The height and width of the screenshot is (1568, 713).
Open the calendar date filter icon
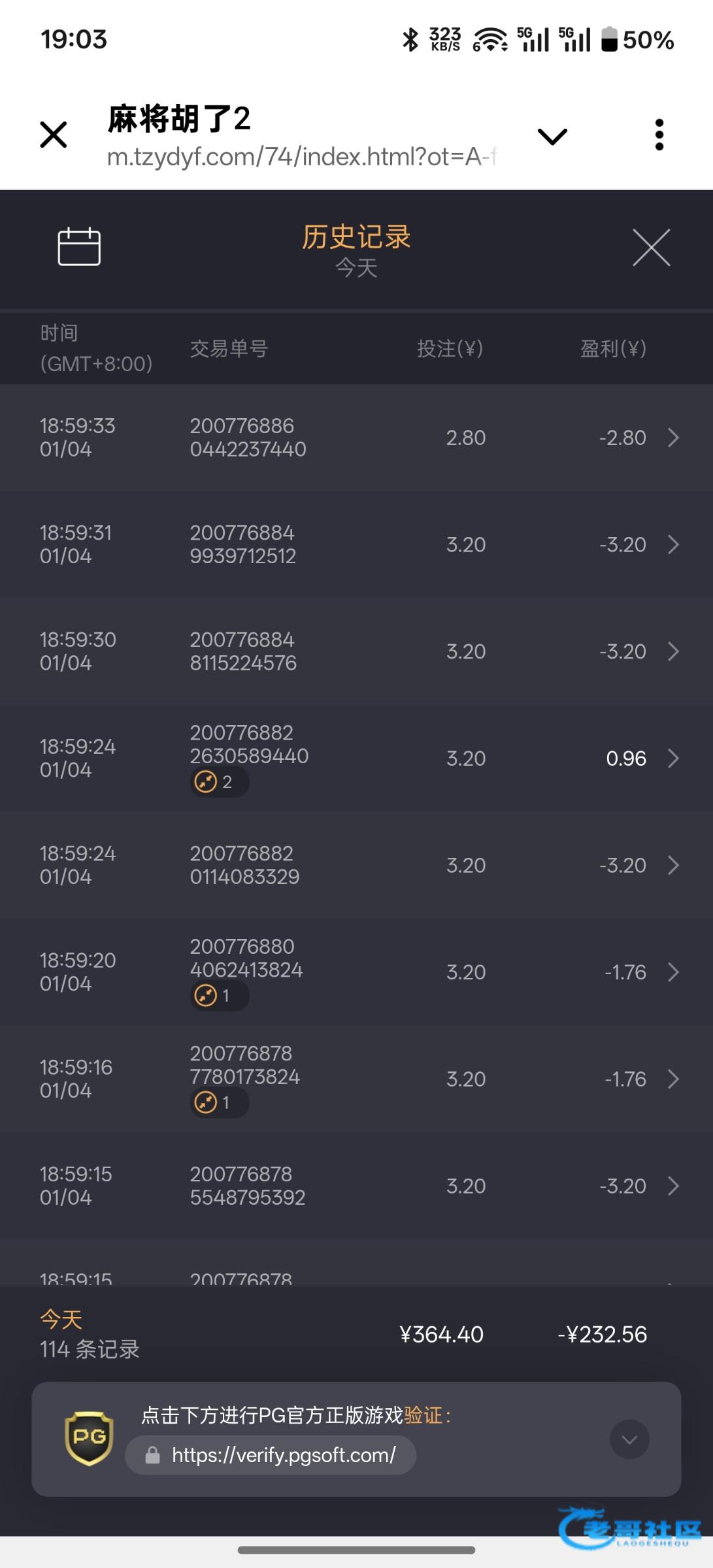79,247
